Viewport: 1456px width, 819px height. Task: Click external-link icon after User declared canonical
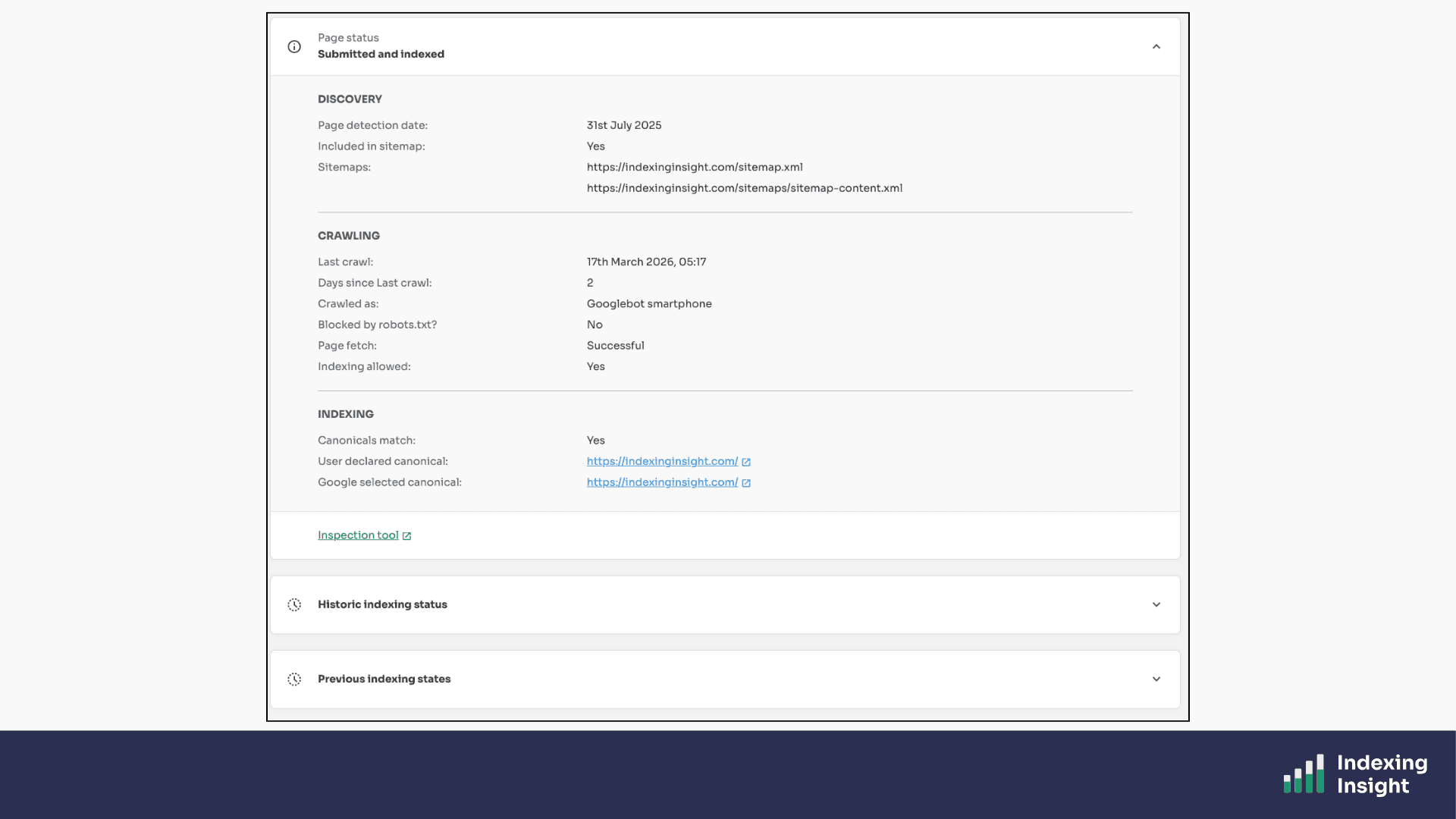(746, 462)
